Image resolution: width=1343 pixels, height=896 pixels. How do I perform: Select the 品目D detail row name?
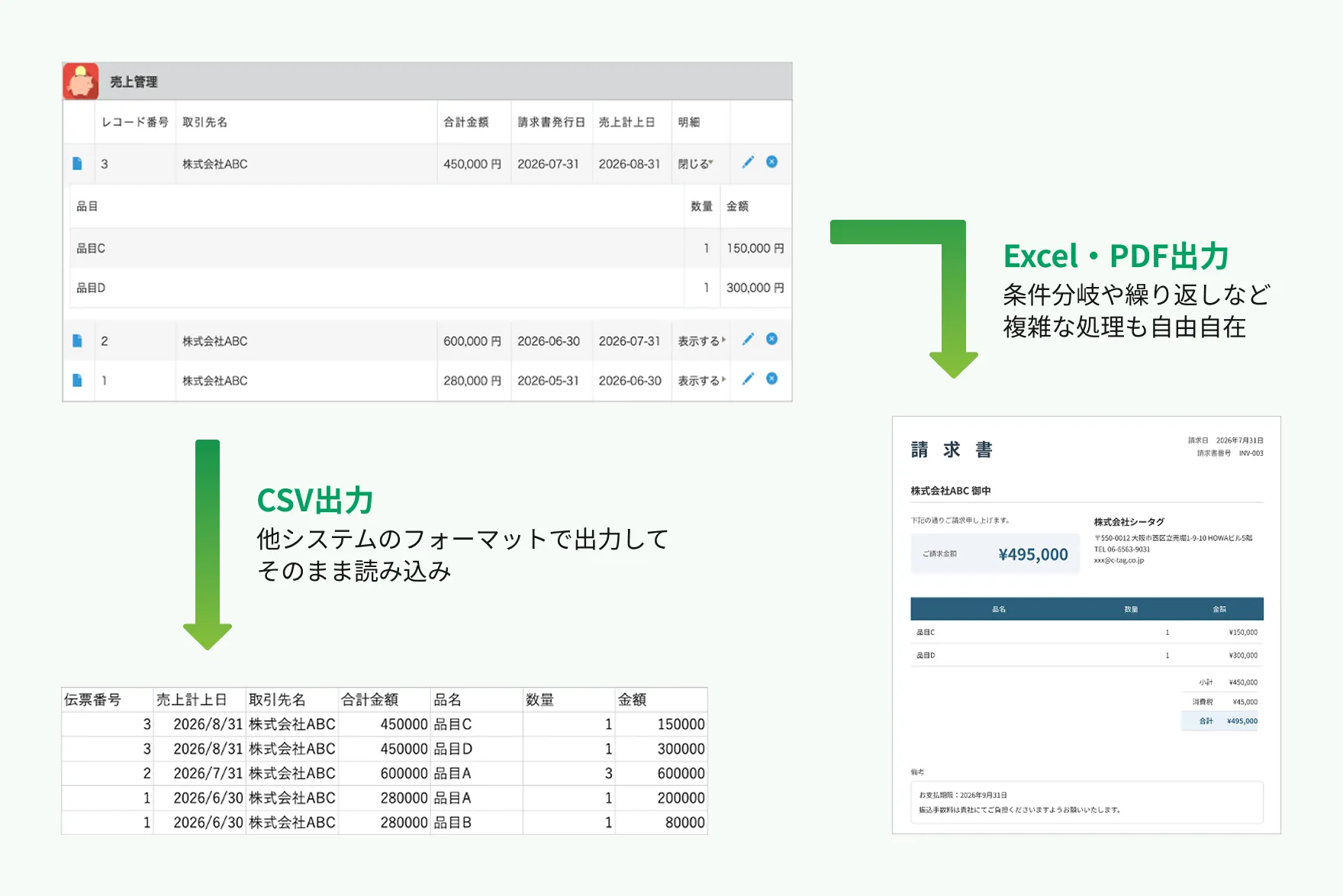tap(91, 288)
